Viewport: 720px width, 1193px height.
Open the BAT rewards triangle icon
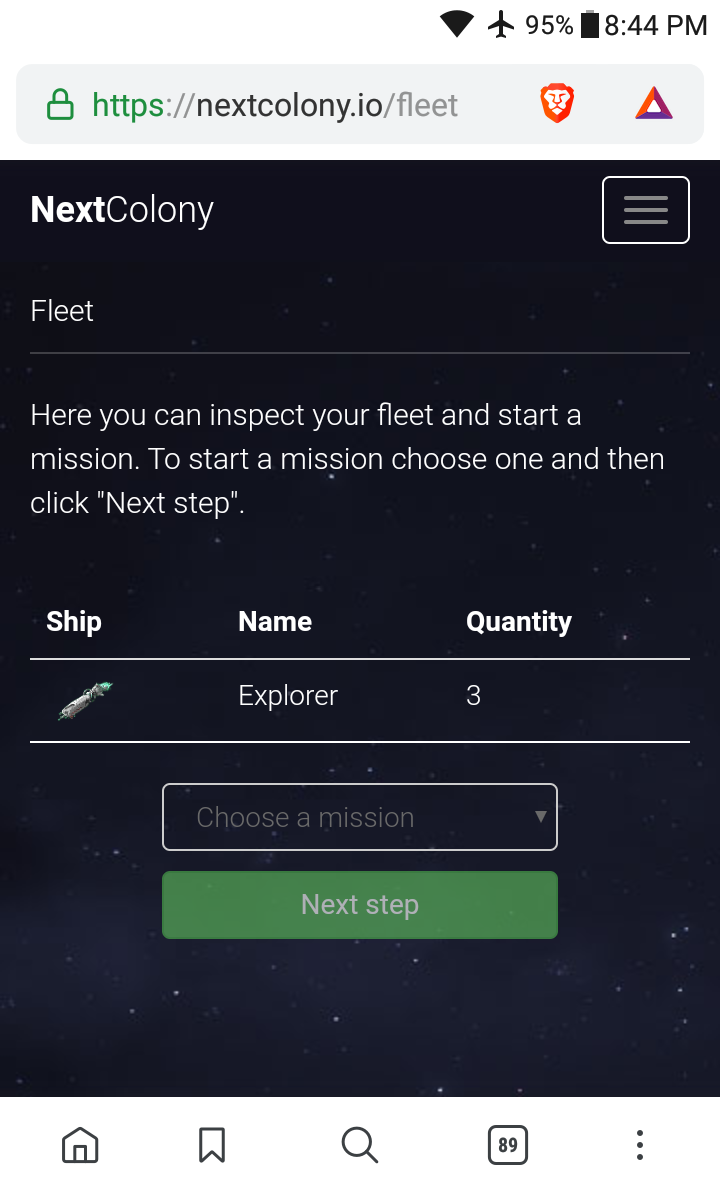[x=654, y=103]
